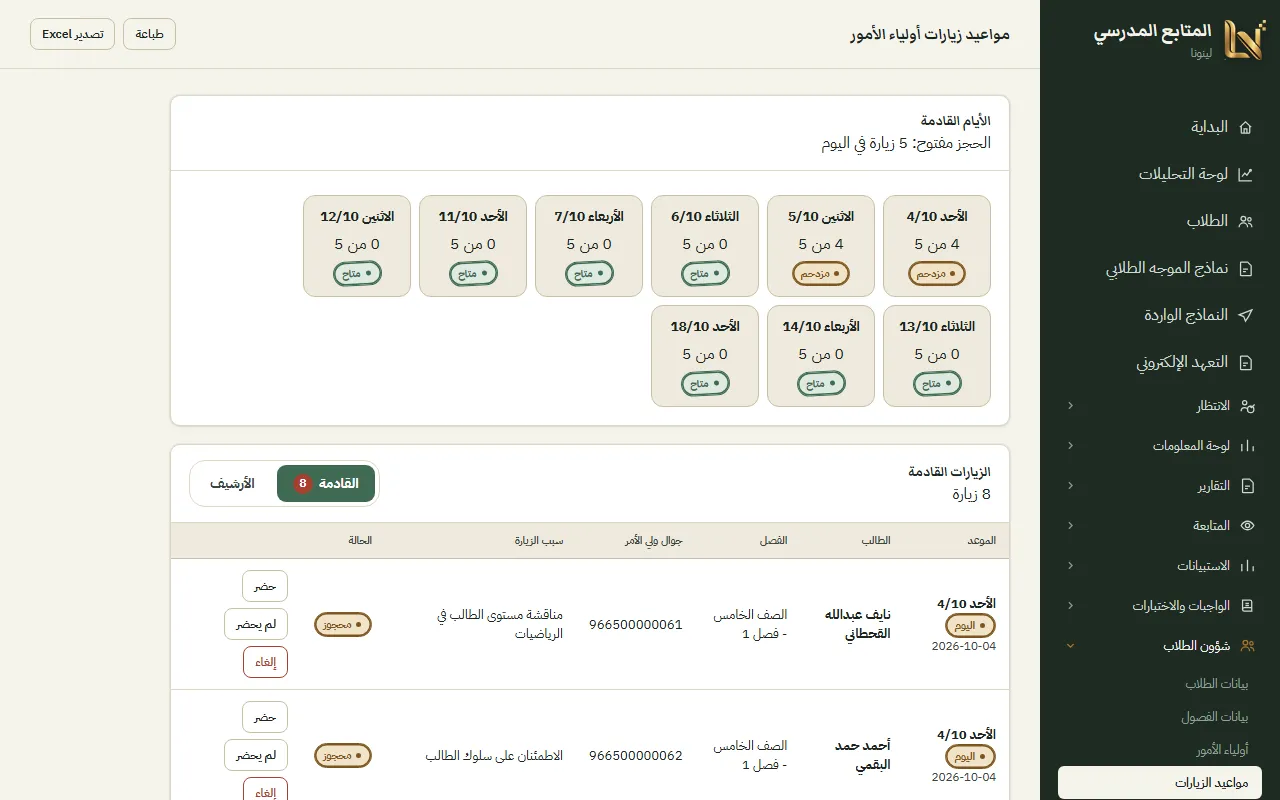Open مواعيد الزيارات submenu item
This screenshot has width=1280, height=800.
coord(1160,783)
